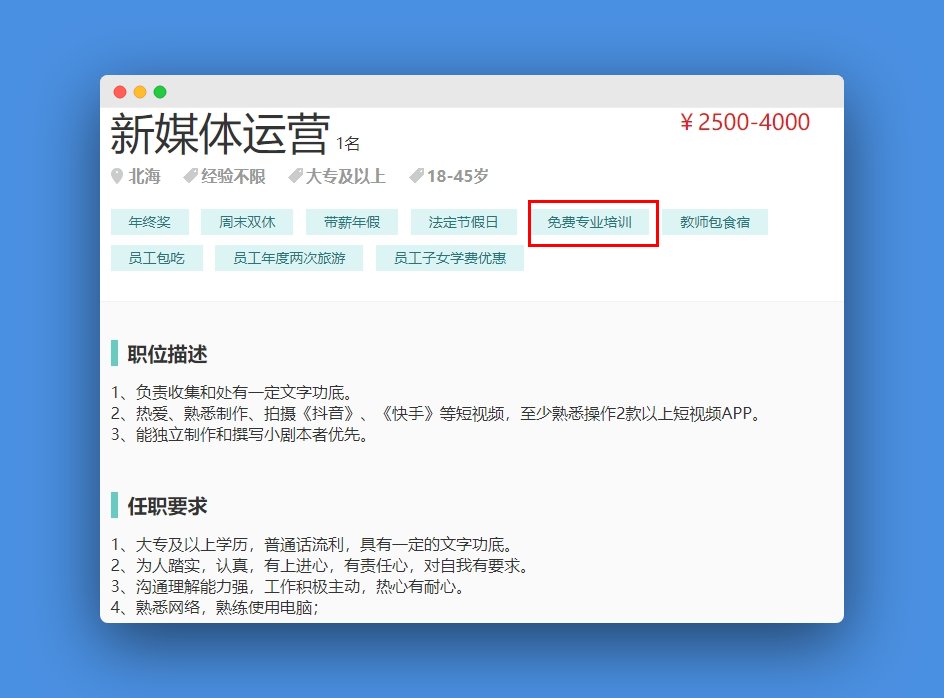Select the 带薪年假 benefit tag
The width and height of the screenshot is (944, 698).
(352, 222)
